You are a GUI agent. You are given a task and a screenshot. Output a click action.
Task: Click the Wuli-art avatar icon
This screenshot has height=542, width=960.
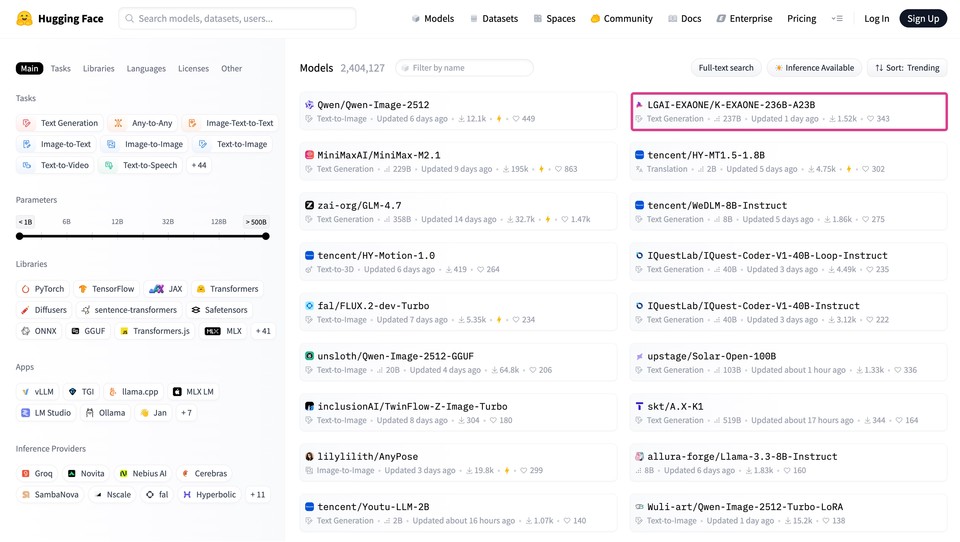[639, 506]
